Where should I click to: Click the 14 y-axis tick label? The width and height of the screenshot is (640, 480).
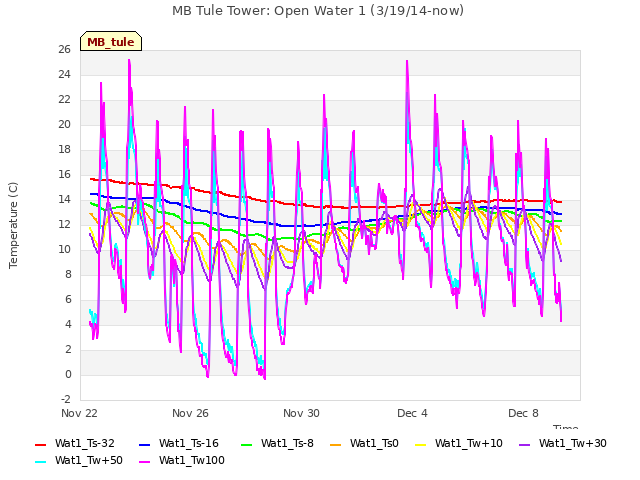[x=64, y=200]
